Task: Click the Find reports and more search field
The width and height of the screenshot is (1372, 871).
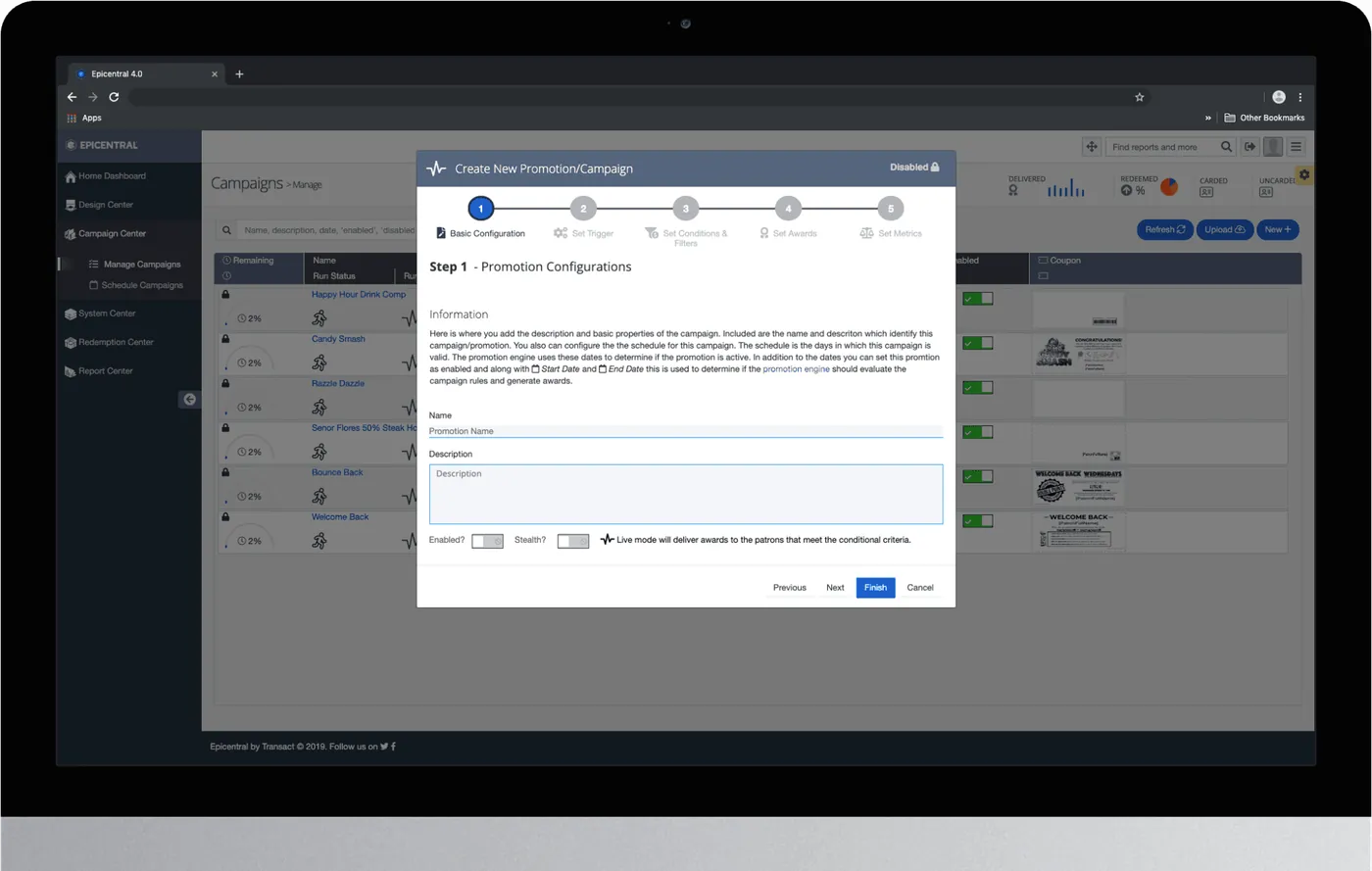Action: [x=1162, y=147]
